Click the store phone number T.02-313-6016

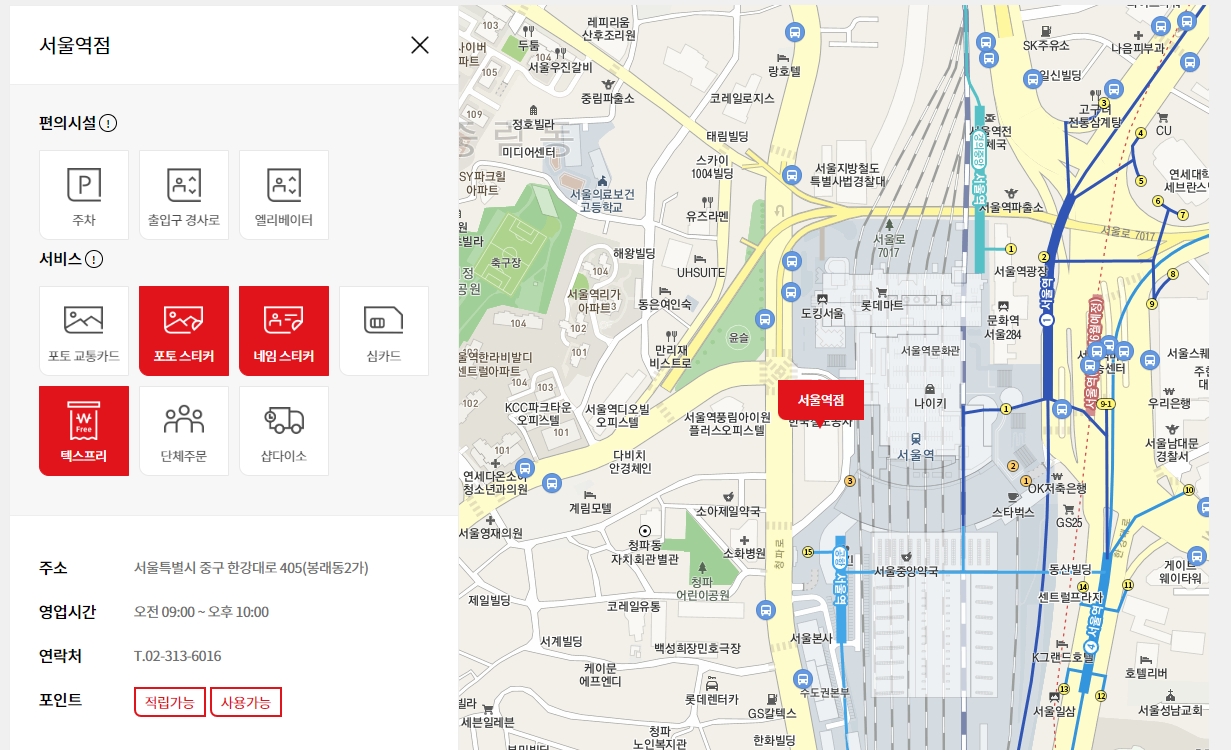(x=178, y=656)
